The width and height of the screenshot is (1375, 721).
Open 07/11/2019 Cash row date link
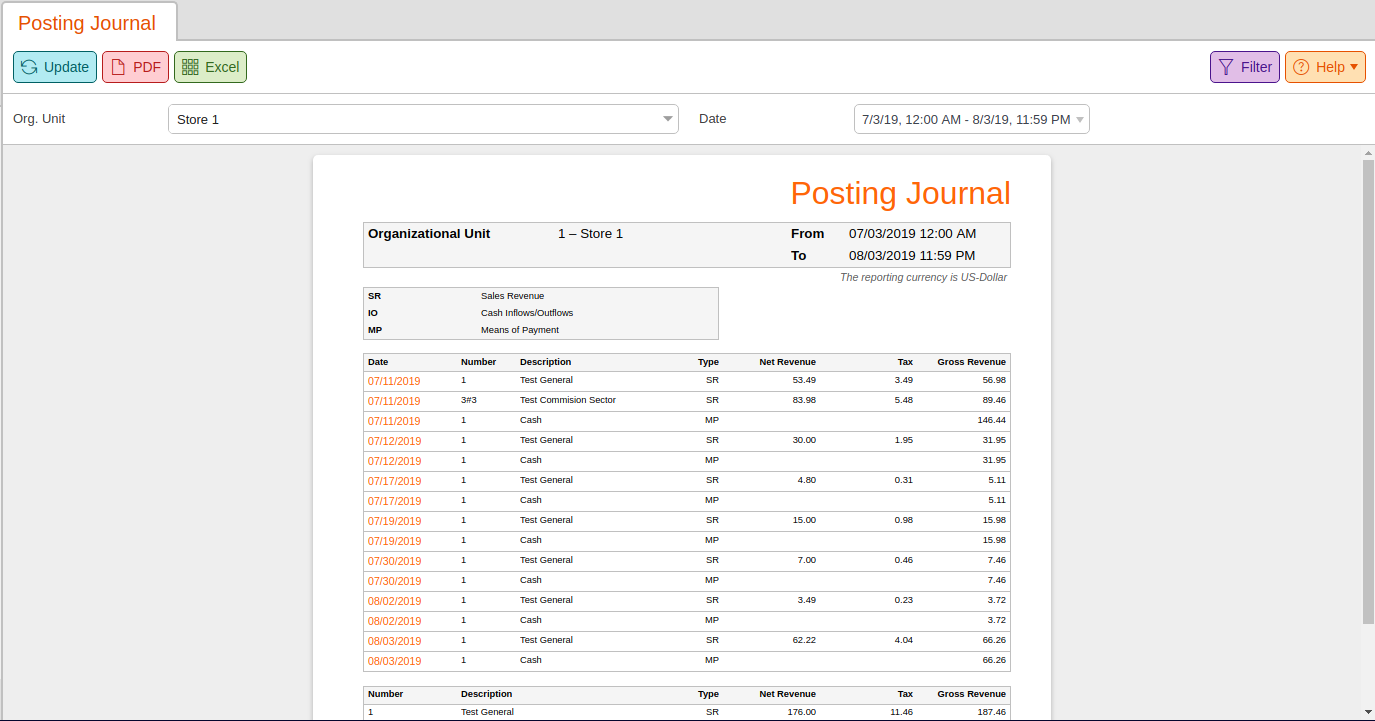tap(394, 421)
